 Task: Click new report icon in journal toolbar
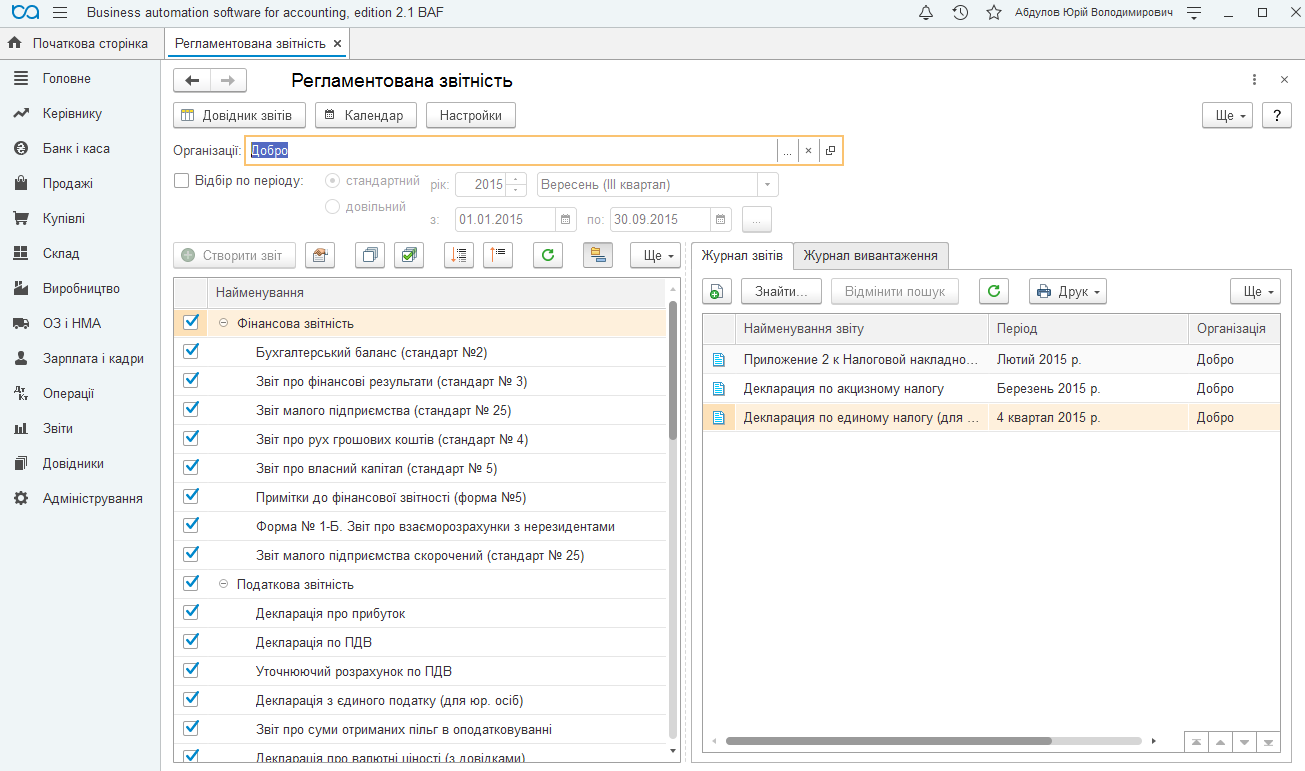tap(717, 291)
